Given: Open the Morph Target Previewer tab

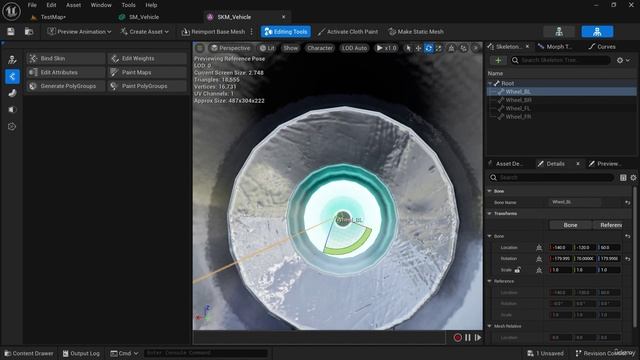Looking at the screenshot, I should pos(555,47).
